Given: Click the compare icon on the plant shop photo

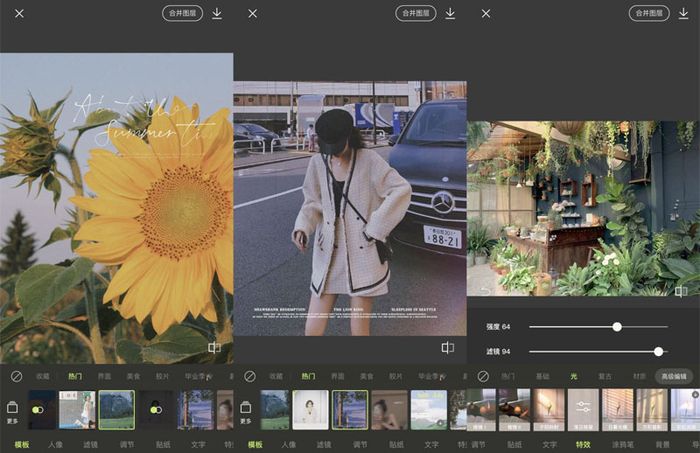Looking at the screenshot, I should pos(681,291).
